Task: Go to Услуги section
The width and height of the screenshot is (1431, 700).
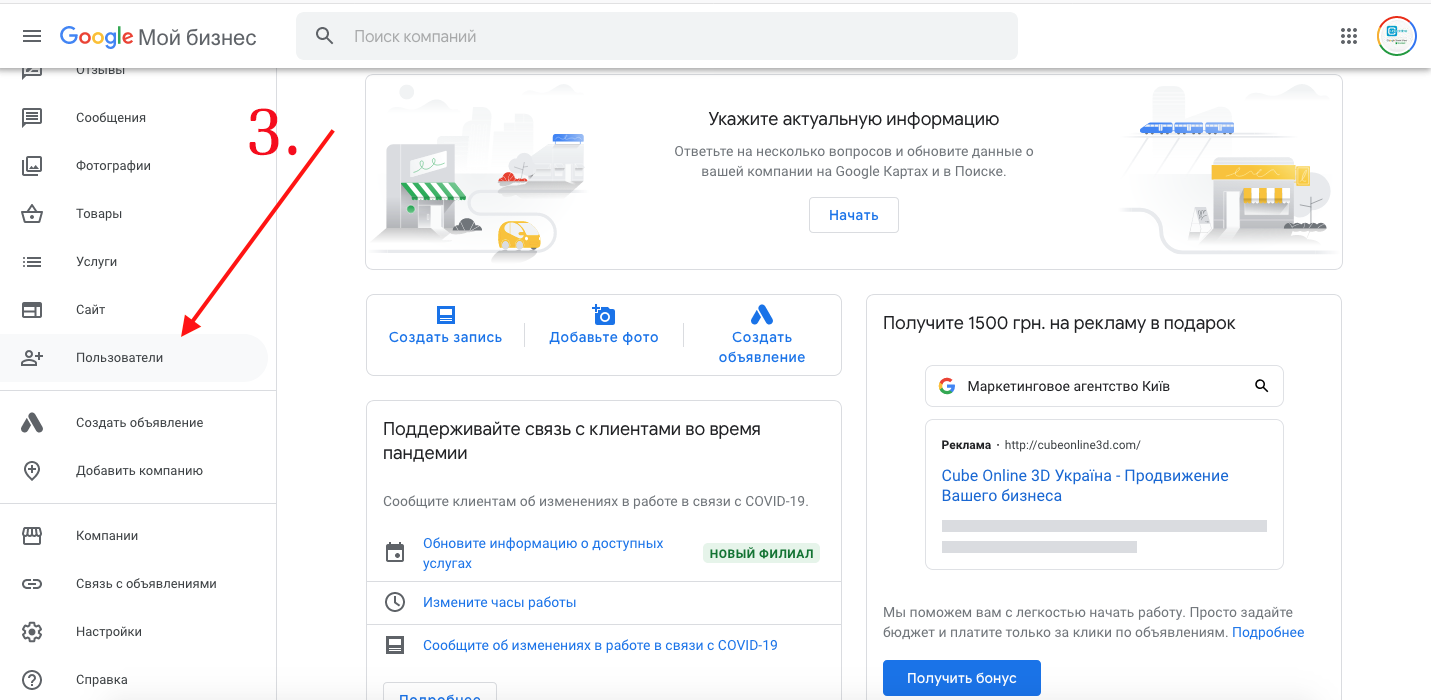Action: tap(97, 262)
